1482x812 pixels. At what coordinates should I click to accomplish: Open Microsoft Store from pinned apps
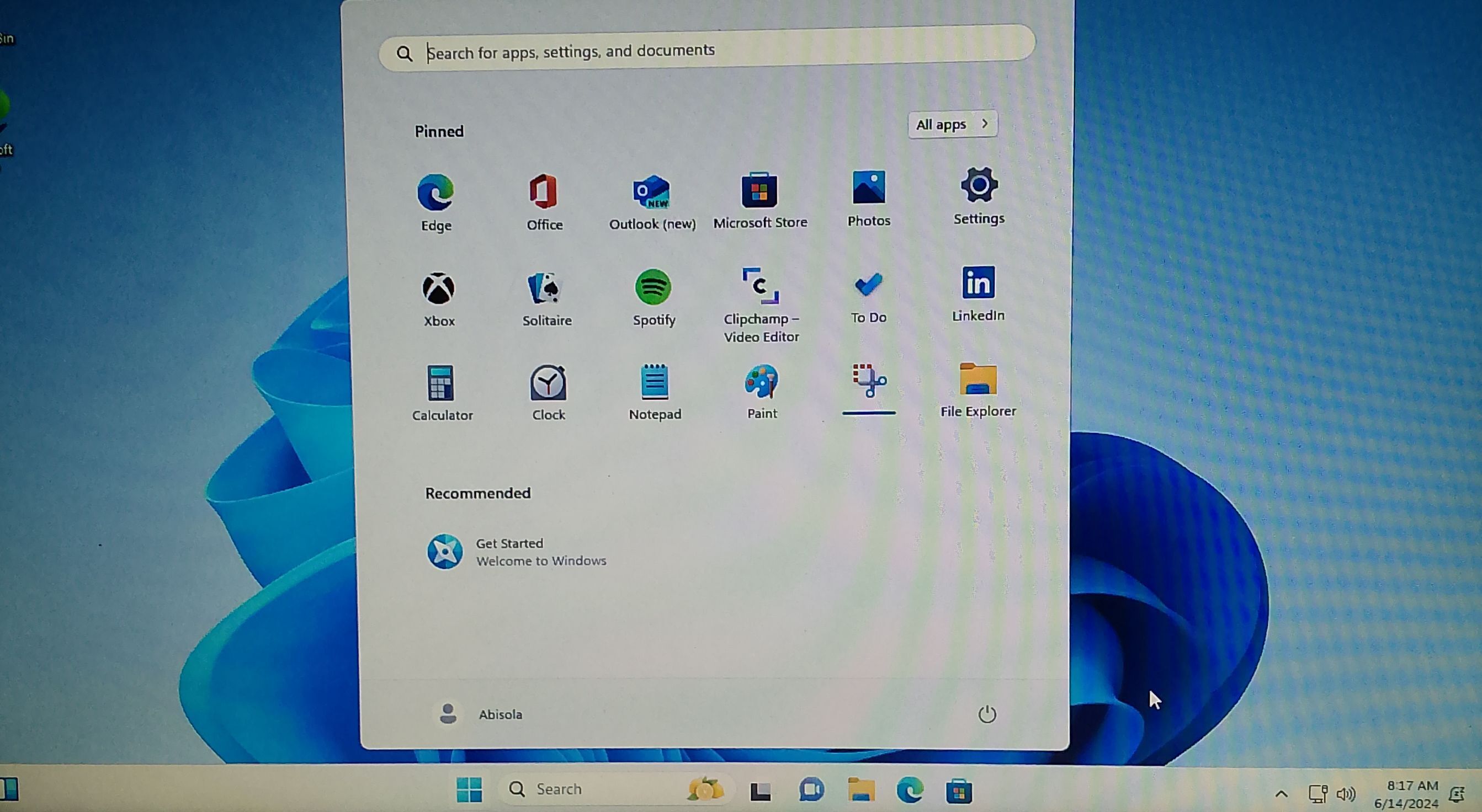point(759,191)
